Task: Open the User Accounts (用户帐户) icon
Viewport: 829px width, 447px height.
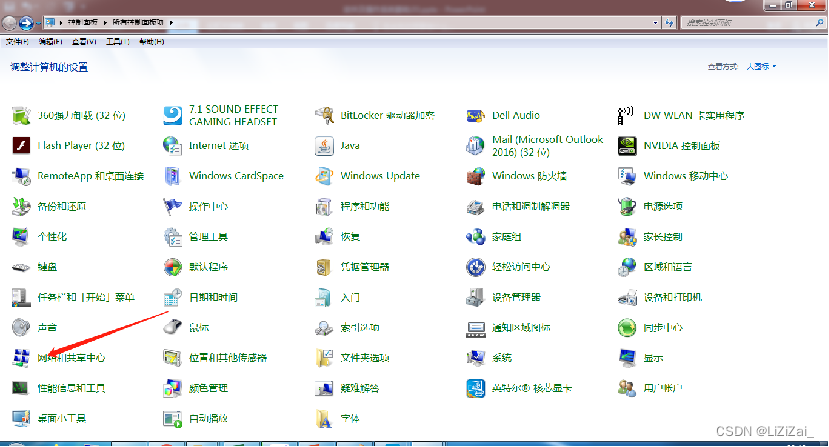Action: 627,388
